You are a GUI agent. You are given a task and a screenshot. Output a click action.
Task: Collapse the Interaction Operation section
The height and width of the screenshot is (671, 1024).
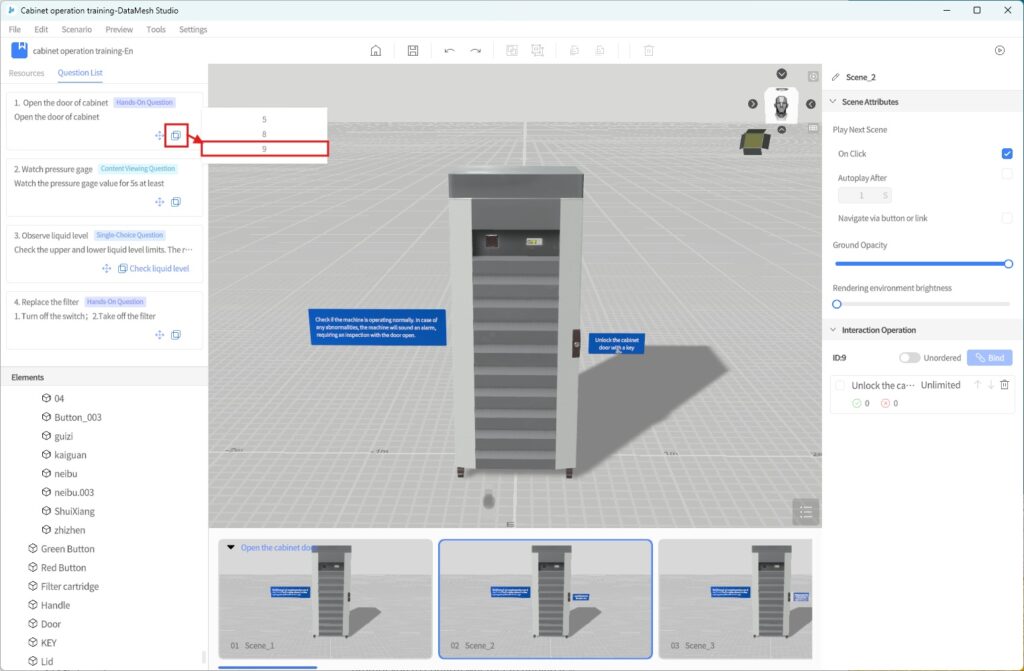(x=833, y=330)
